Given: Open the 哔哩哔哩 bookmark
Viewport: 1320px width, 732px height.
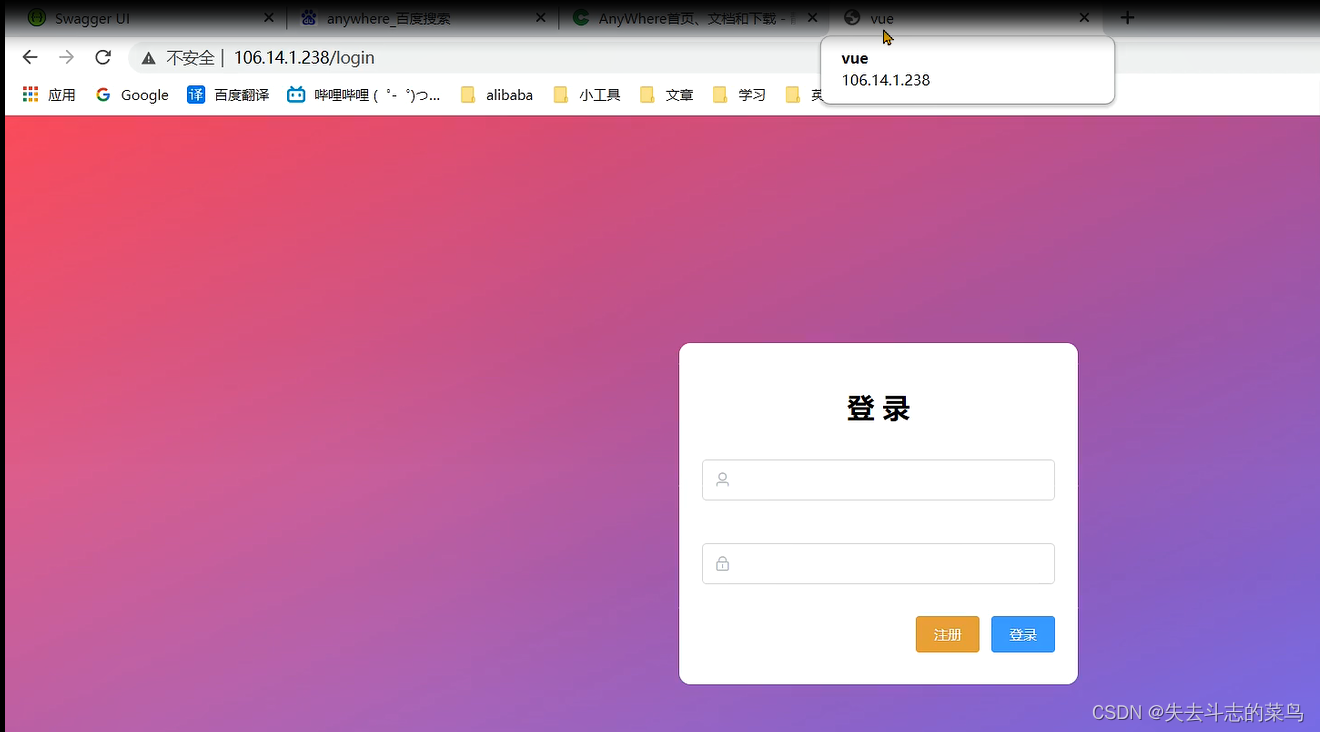Looking at the screenshot, I should tap(364, 95).
